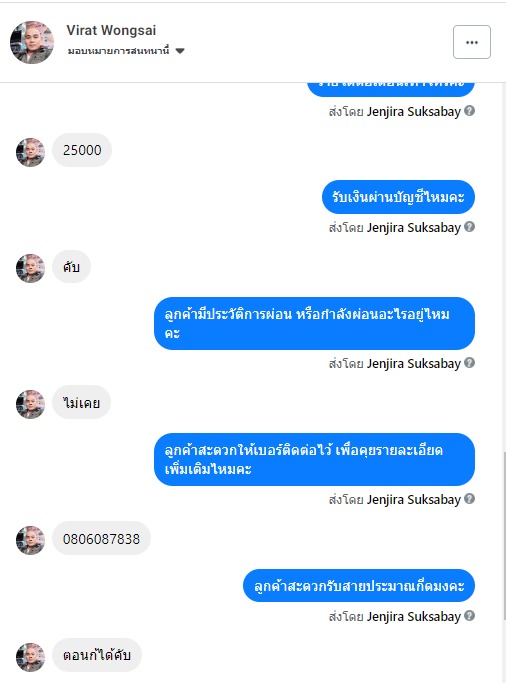Screen dimensions: 506x686
Task: Click the help icon under ลูกค้าสะดวกให้เบอร์ติดต่อไว้ message
Action: pos(469,499)
